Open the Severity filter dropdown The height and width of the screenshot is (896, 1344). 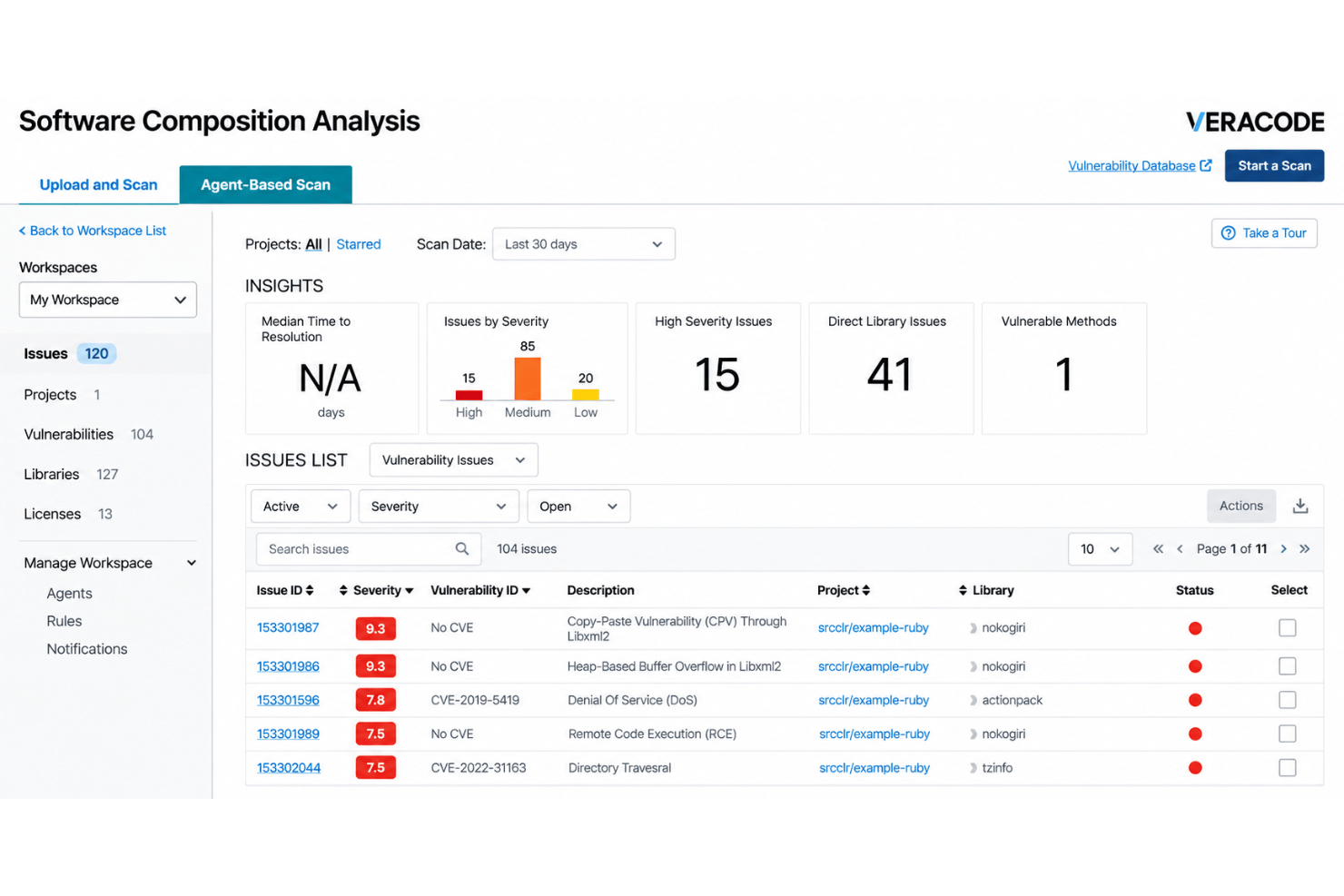pyautogui.click(x=439, y=507)
